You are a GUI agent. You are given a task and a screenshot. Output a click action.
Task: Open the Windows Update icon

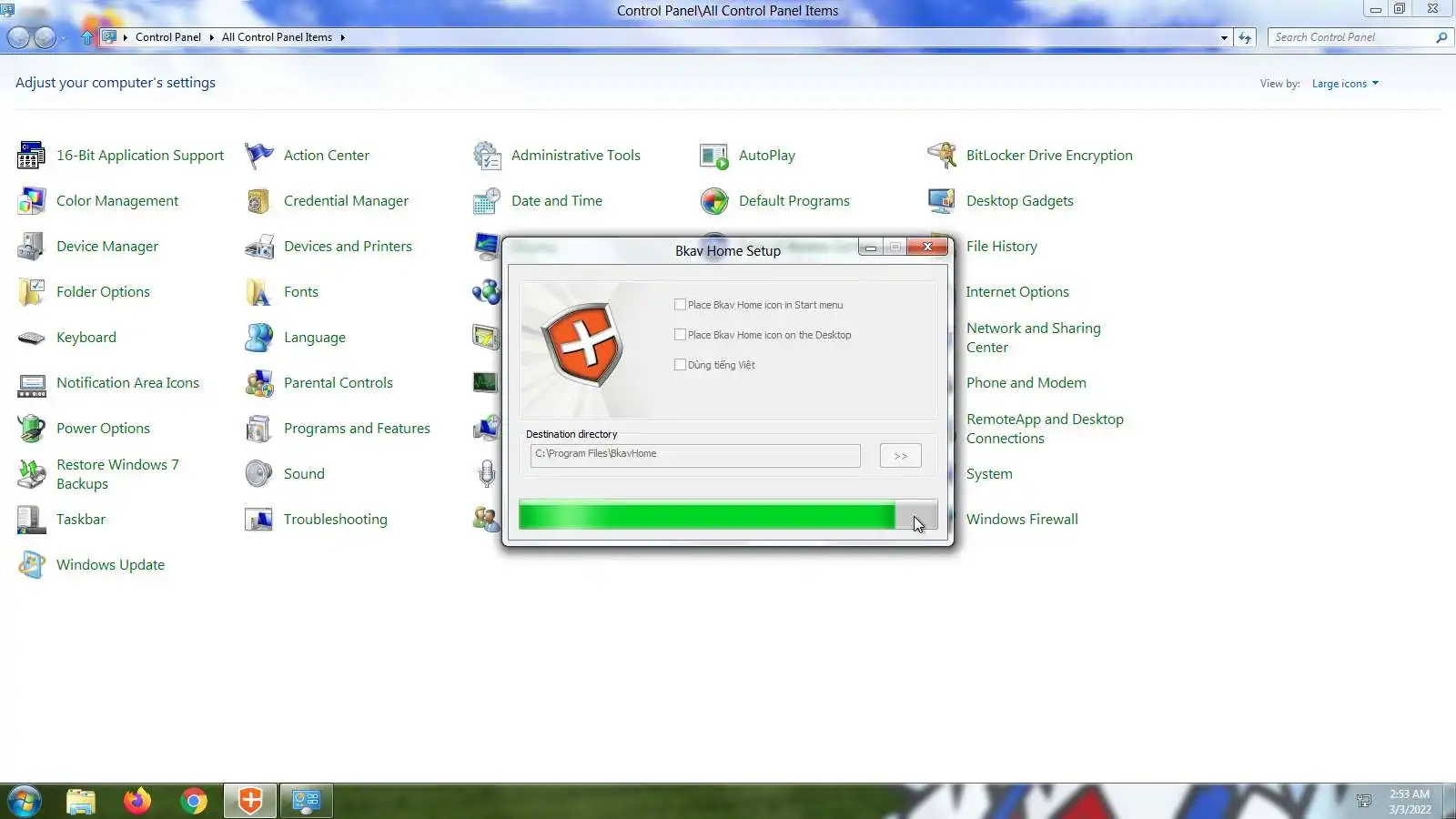pyautogui.click(x=31, y=565)
